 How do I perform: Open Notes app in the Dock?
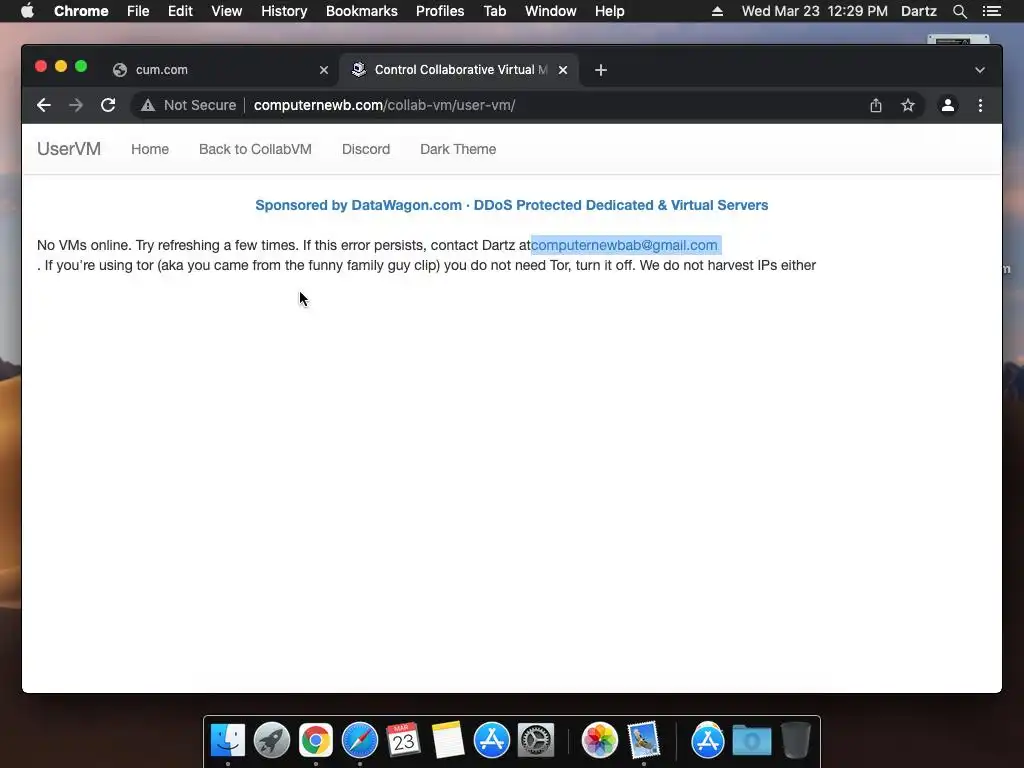tap(447, 741)
